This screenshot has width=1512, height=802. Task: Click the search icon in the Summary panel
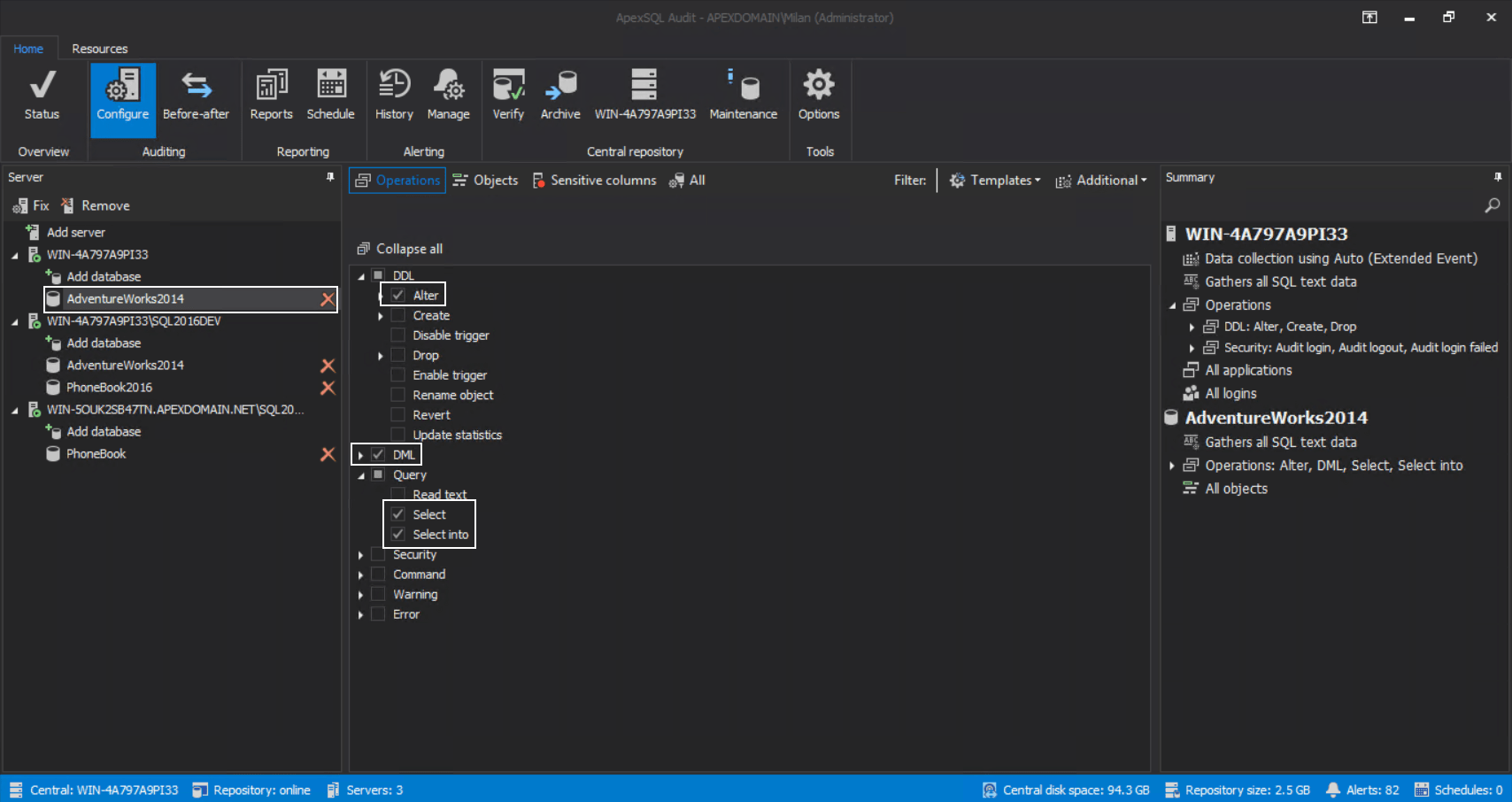point(1492,205)
